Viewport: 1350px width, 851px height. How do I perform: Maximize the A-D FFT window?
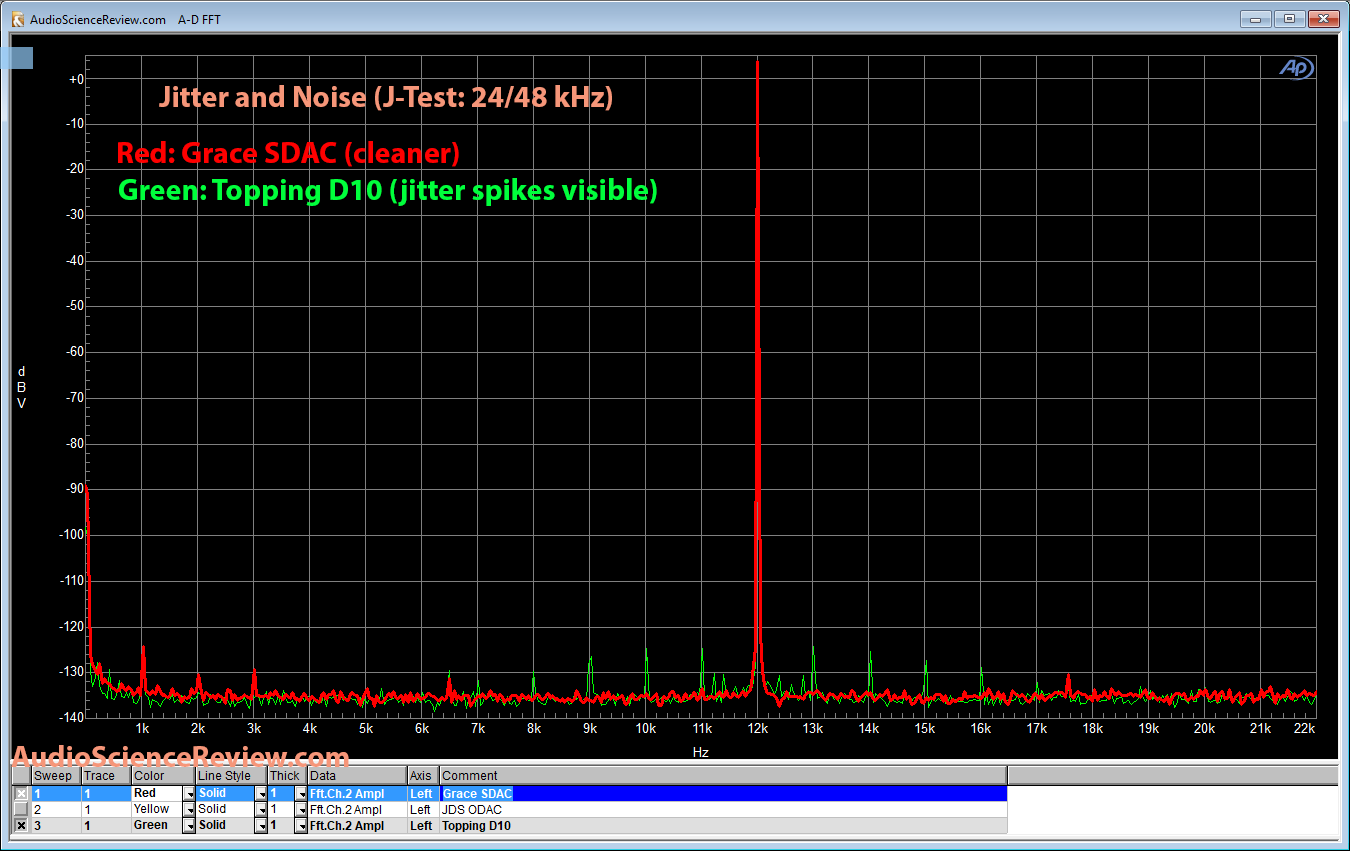[x=1289, y=18]
